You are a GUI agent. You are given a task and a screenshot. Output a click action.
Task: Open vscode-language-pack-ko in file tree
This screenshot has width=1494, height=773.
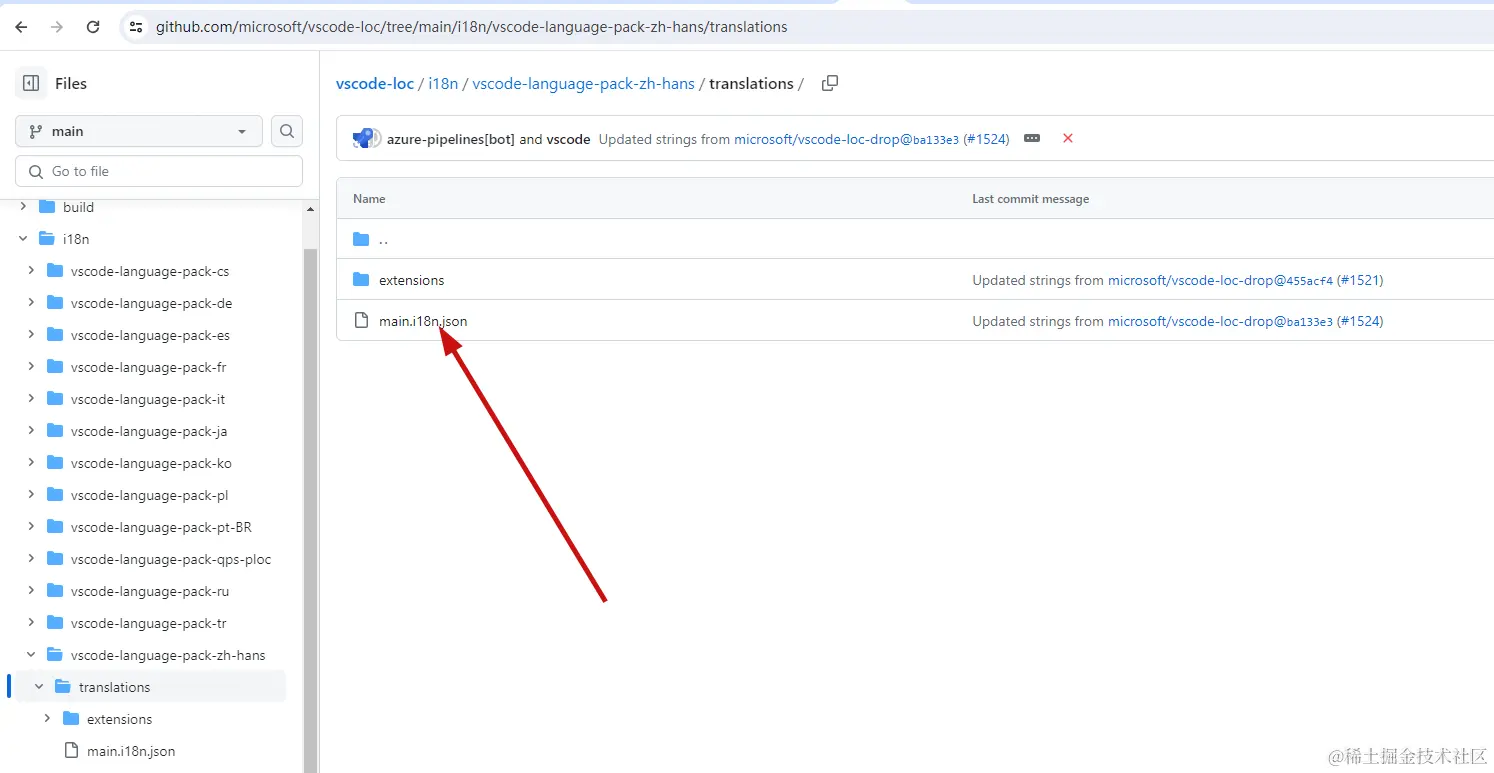[x=151, y=463]
